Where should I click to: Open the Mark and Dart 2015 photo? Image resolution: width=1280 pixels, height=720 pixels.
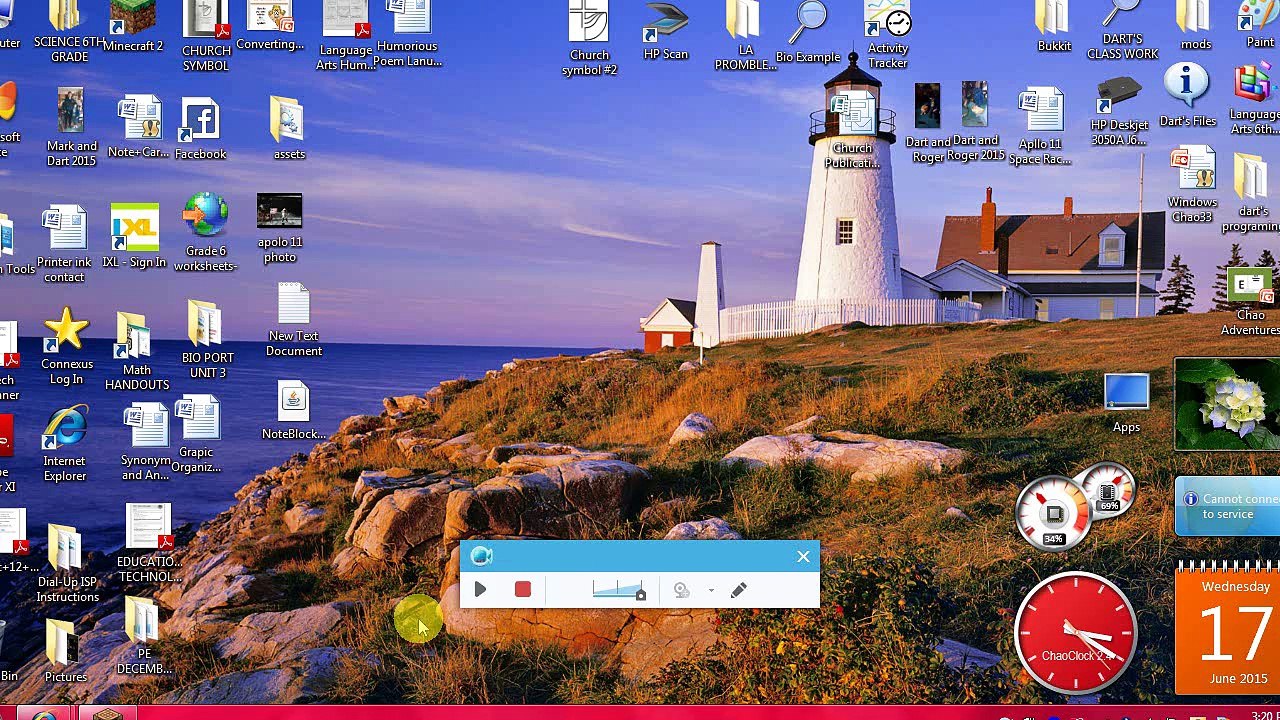pos(71,128)
